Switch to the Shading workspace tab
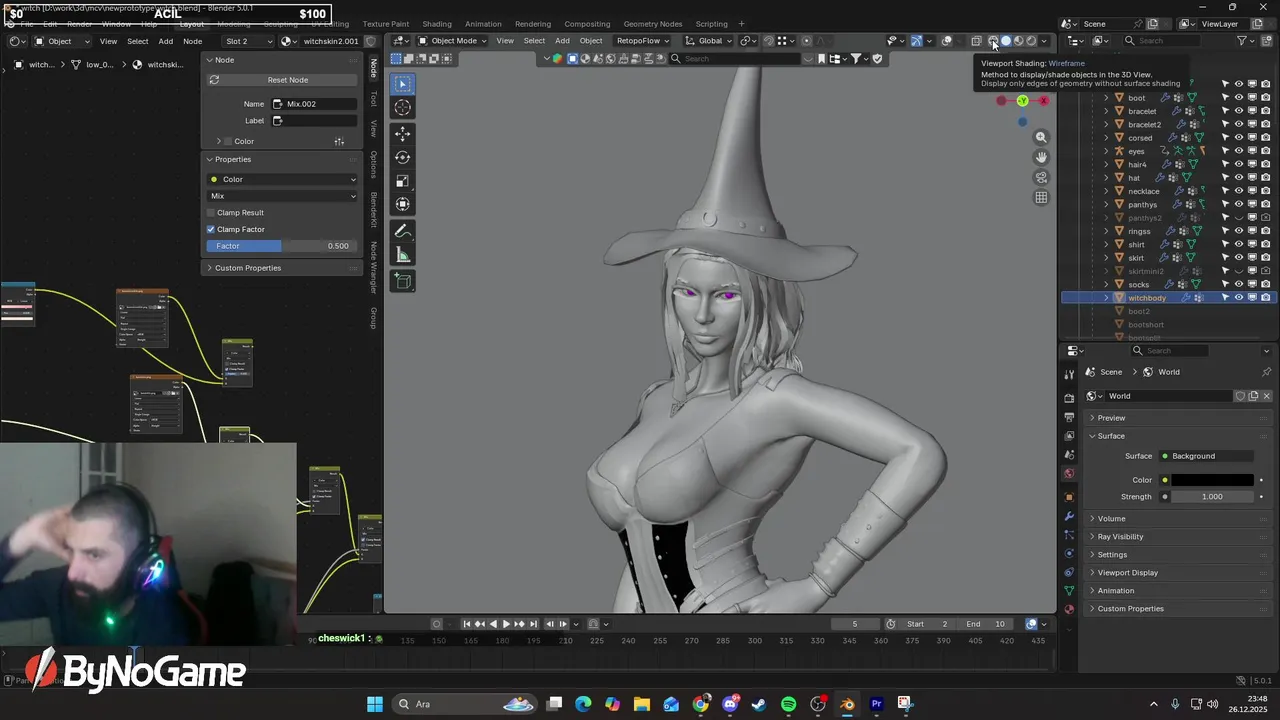Viewport: 1280px width, 720px height. [x=437, y=24]
